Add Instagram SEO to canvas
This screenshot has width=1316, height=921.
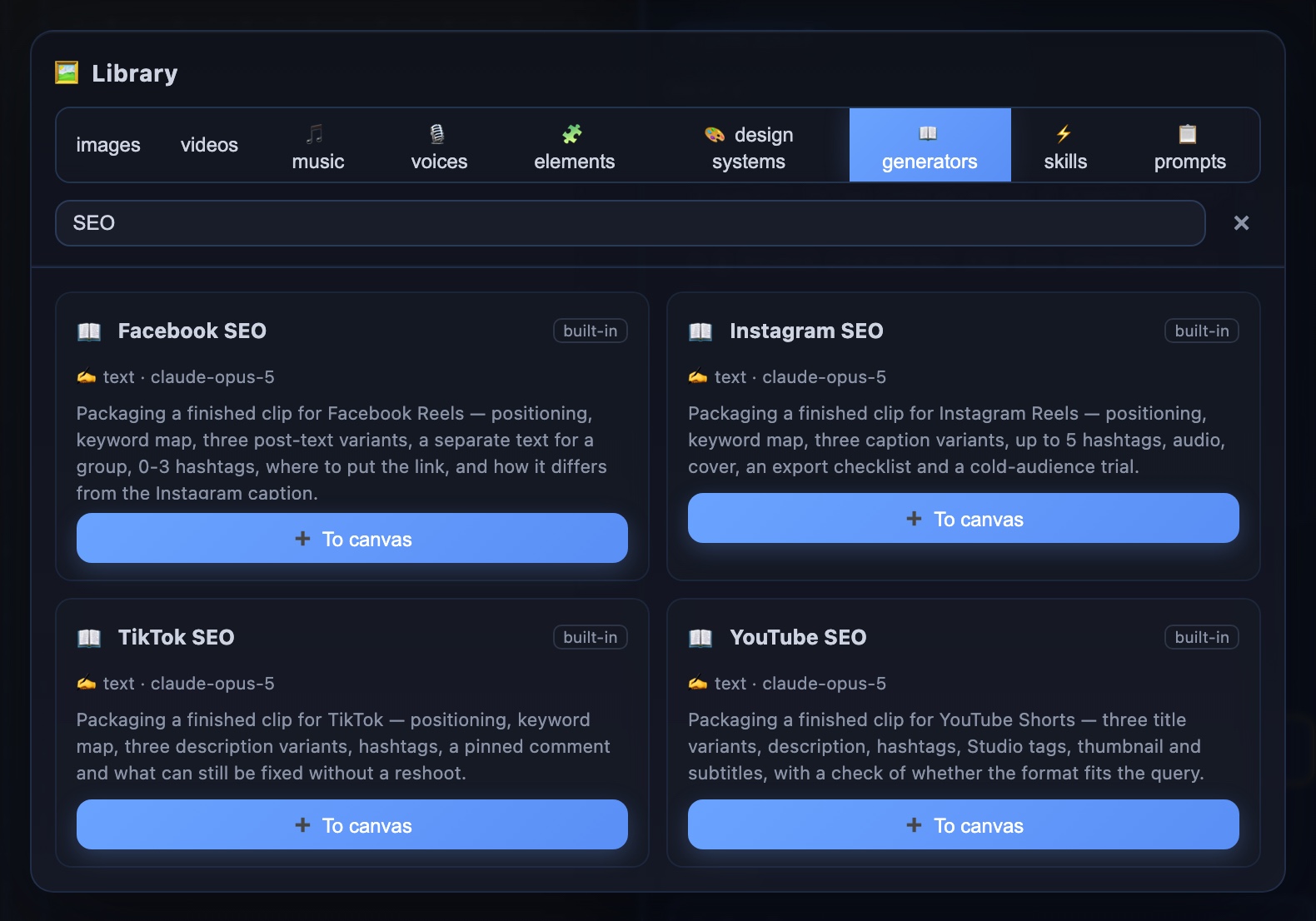964,518
